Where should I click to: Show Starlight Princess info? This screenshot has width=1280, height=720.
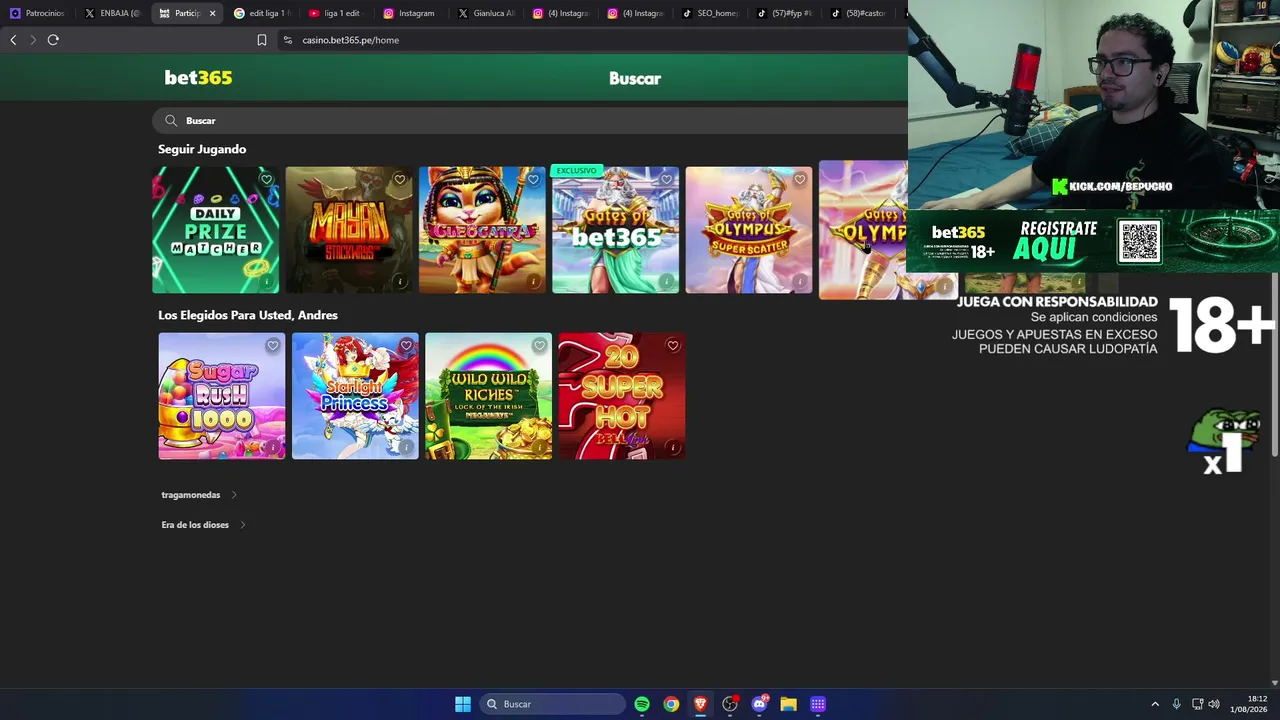[x=406, y=448]
